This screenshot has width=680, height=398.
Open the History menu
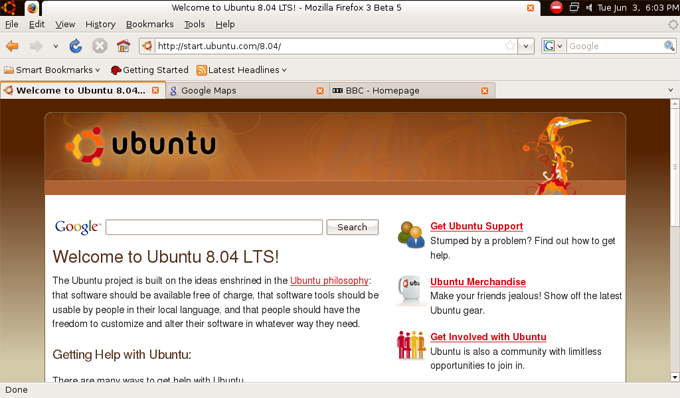[x=100, y=24]
